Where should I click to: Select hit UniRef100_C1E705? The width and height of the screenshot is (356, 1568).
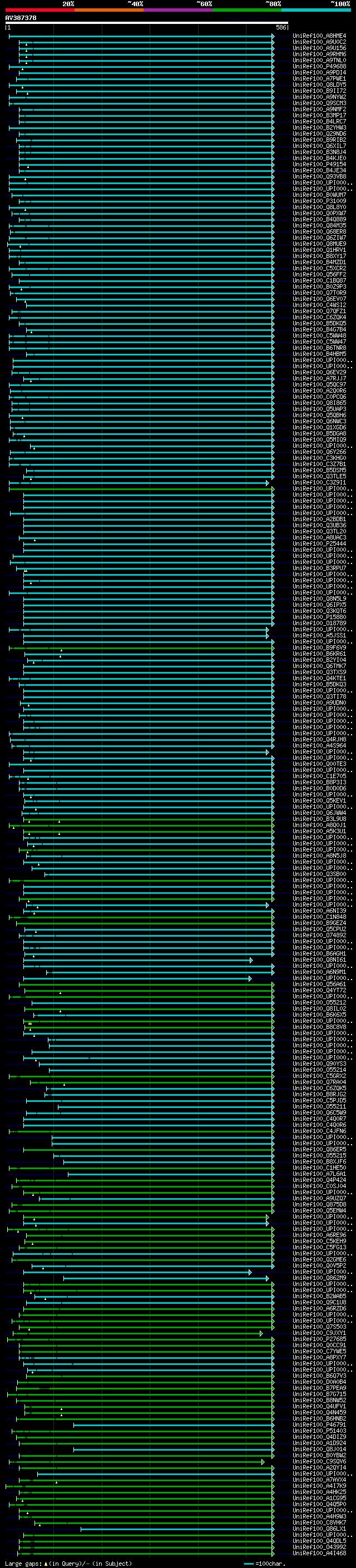[x=319, y=776]
